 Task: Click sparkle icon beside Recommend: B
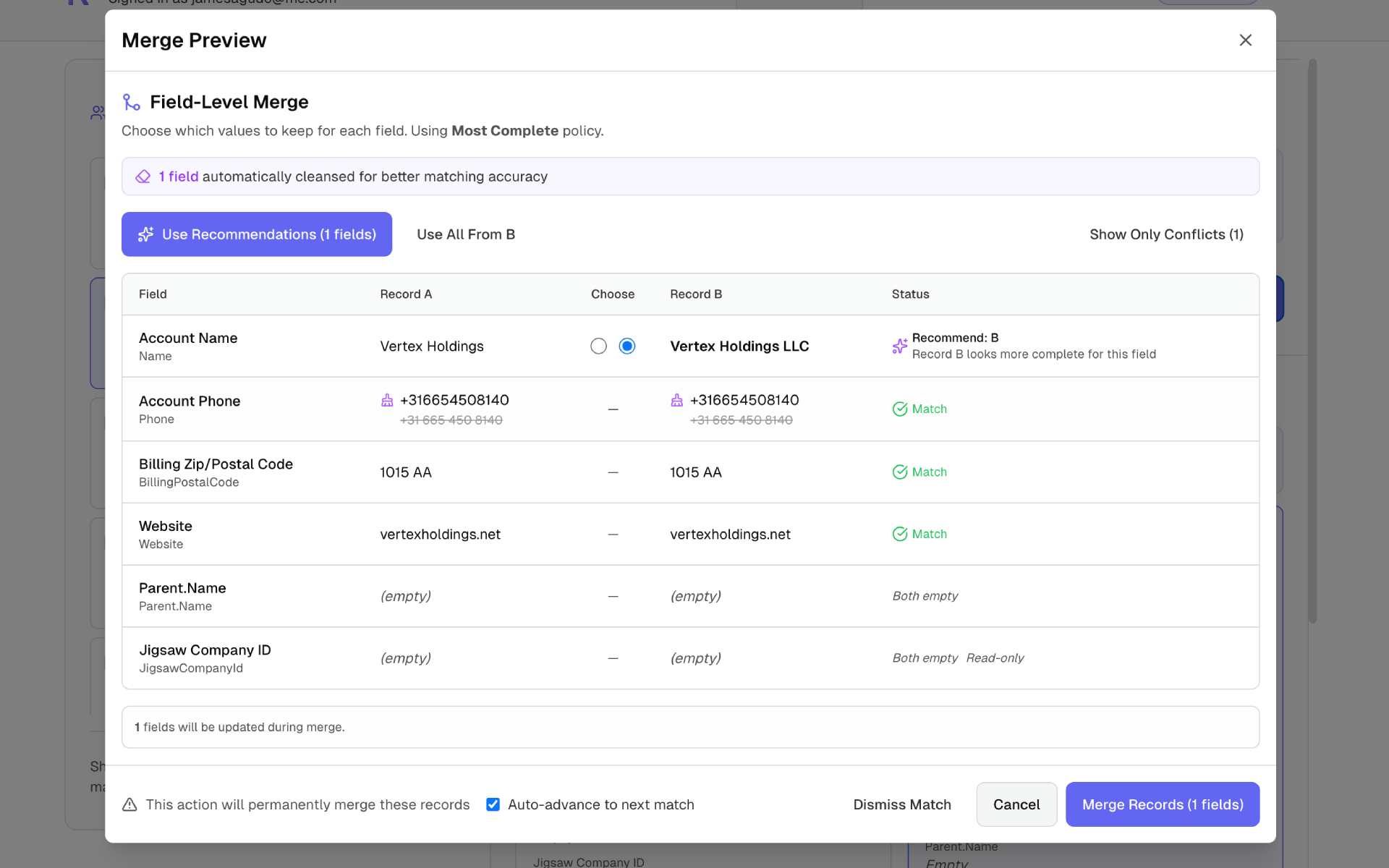tap(899, 346)
